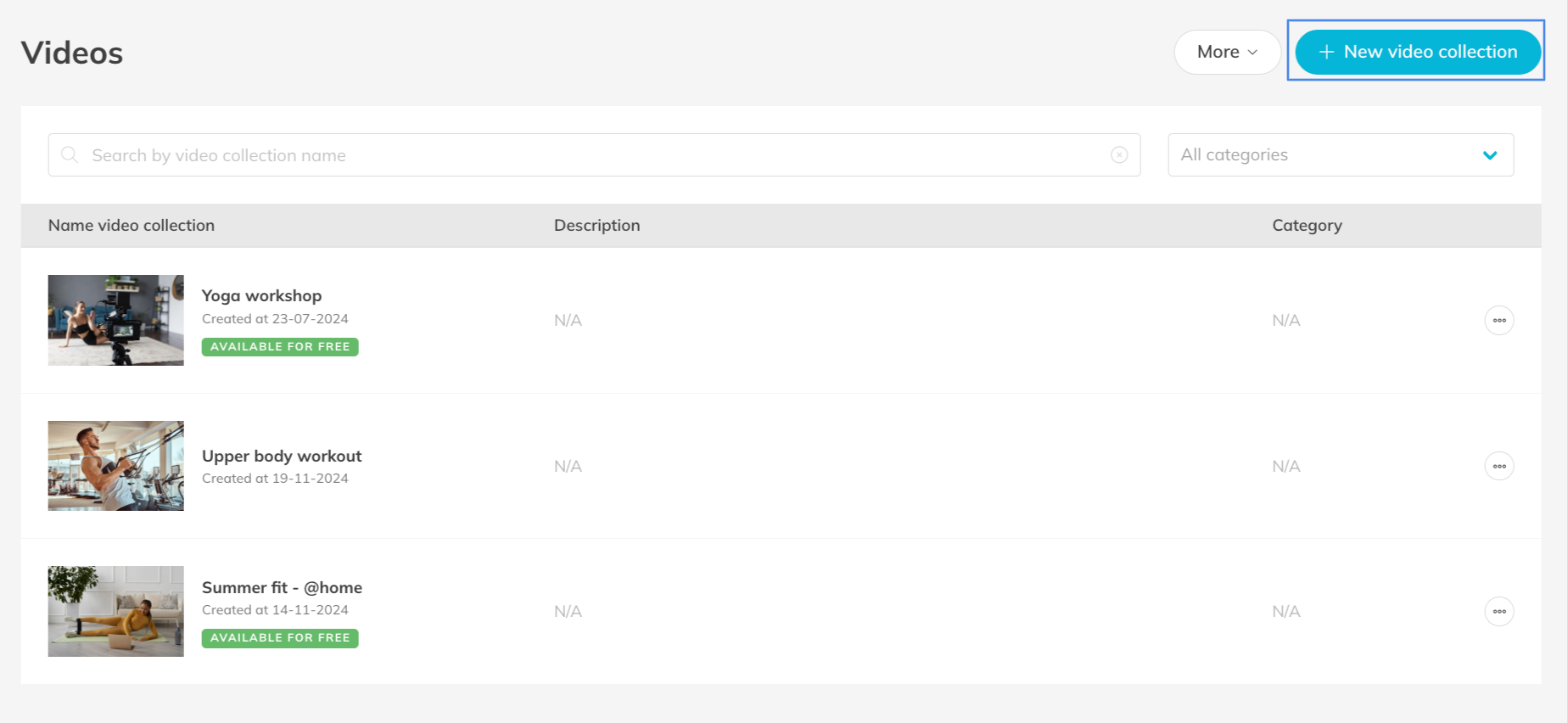This screenshot has height=723, width=1568.
Task: Open options menu for Upper body workout
Action: 1498,466
